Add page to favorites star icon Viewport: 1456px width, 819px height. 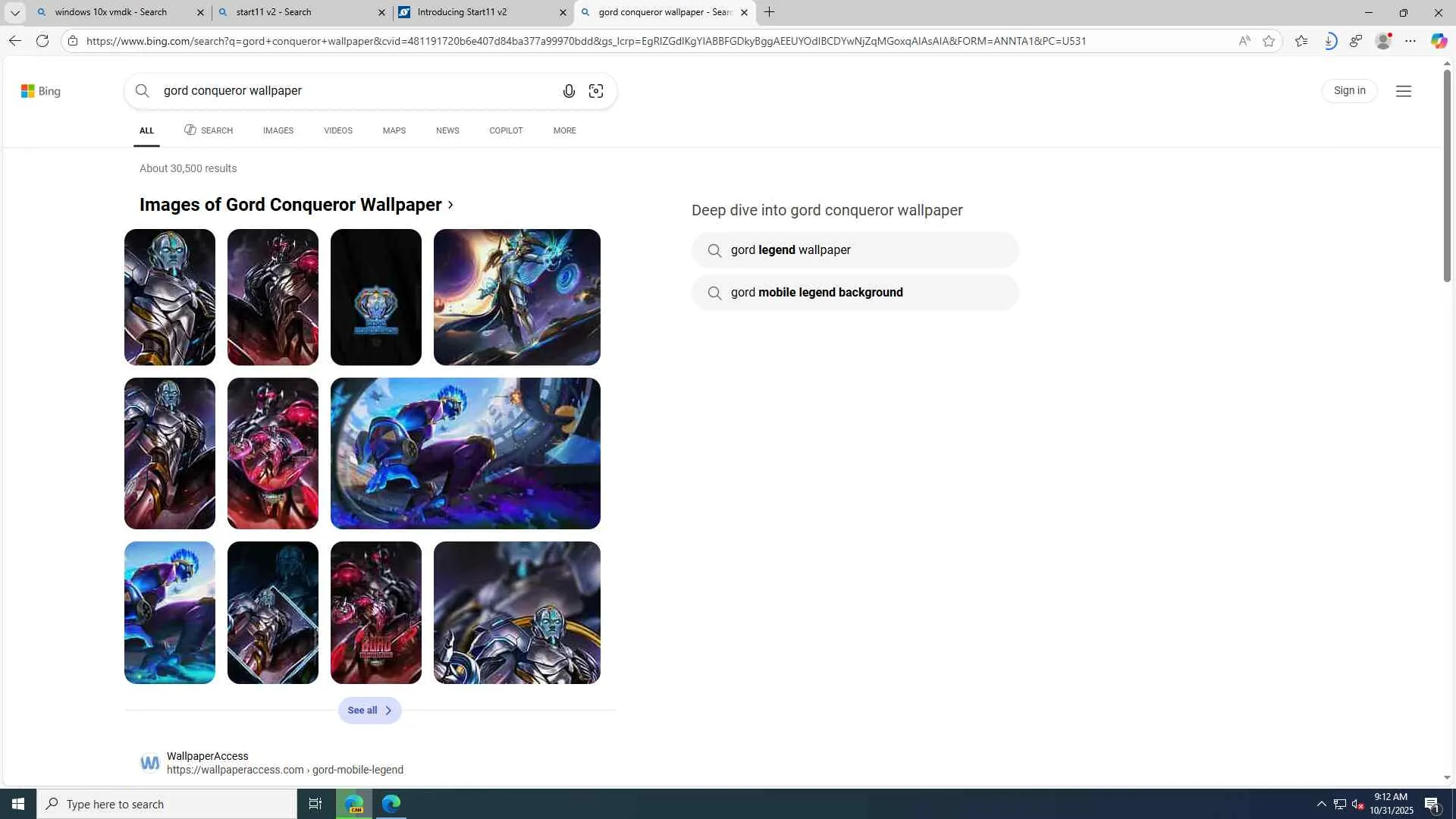point(1269,41)
